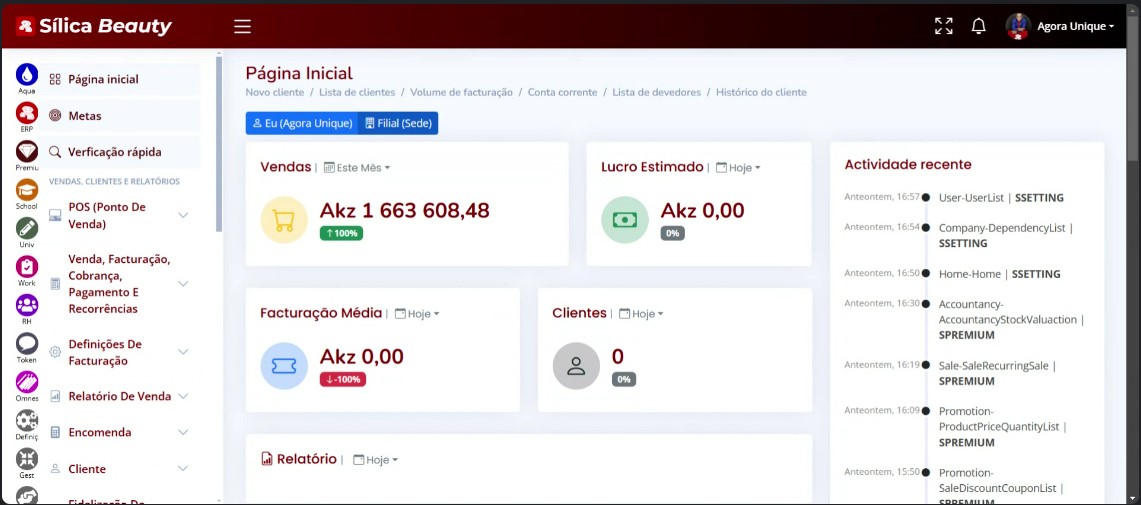Follow the Lista de devedores link
Viewport: 1141px width, 505px height.
click(x=656, y=92)
